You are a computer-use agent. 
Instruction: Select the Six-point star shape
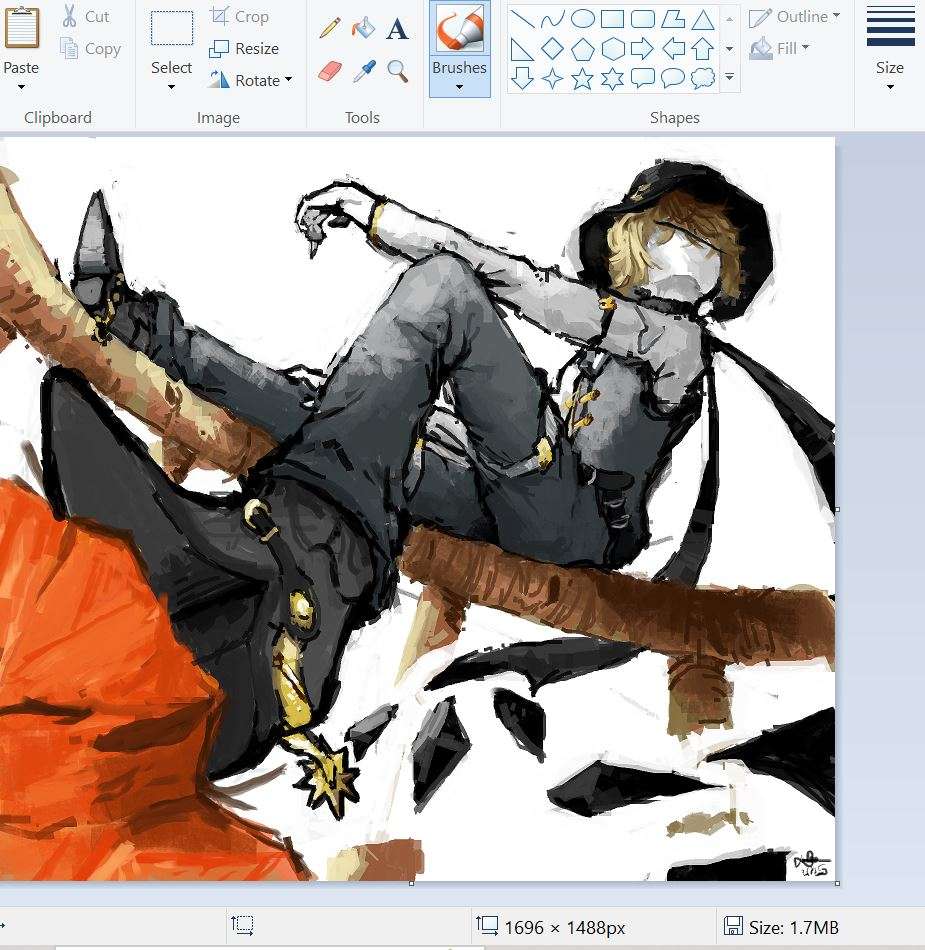point(612,78)
